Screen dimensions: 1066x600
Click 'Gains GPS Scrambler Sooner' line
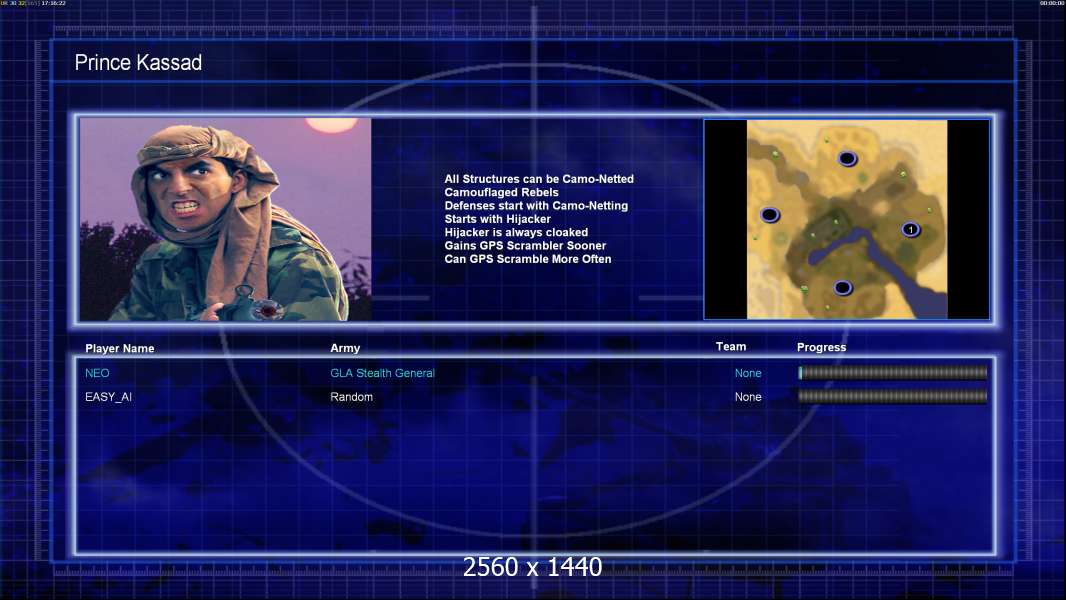pyautogui.click(x=525, y=245)
